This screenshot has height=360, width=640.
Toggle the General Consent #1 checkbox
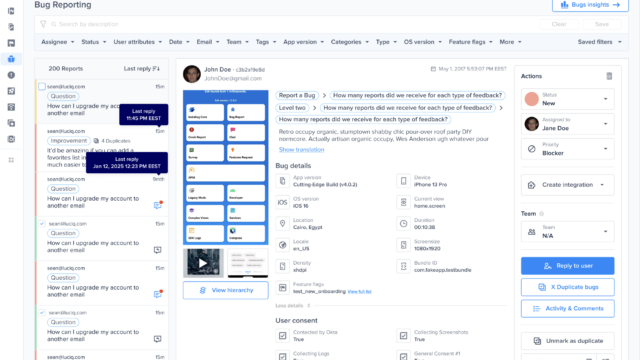tap(403, 356)
